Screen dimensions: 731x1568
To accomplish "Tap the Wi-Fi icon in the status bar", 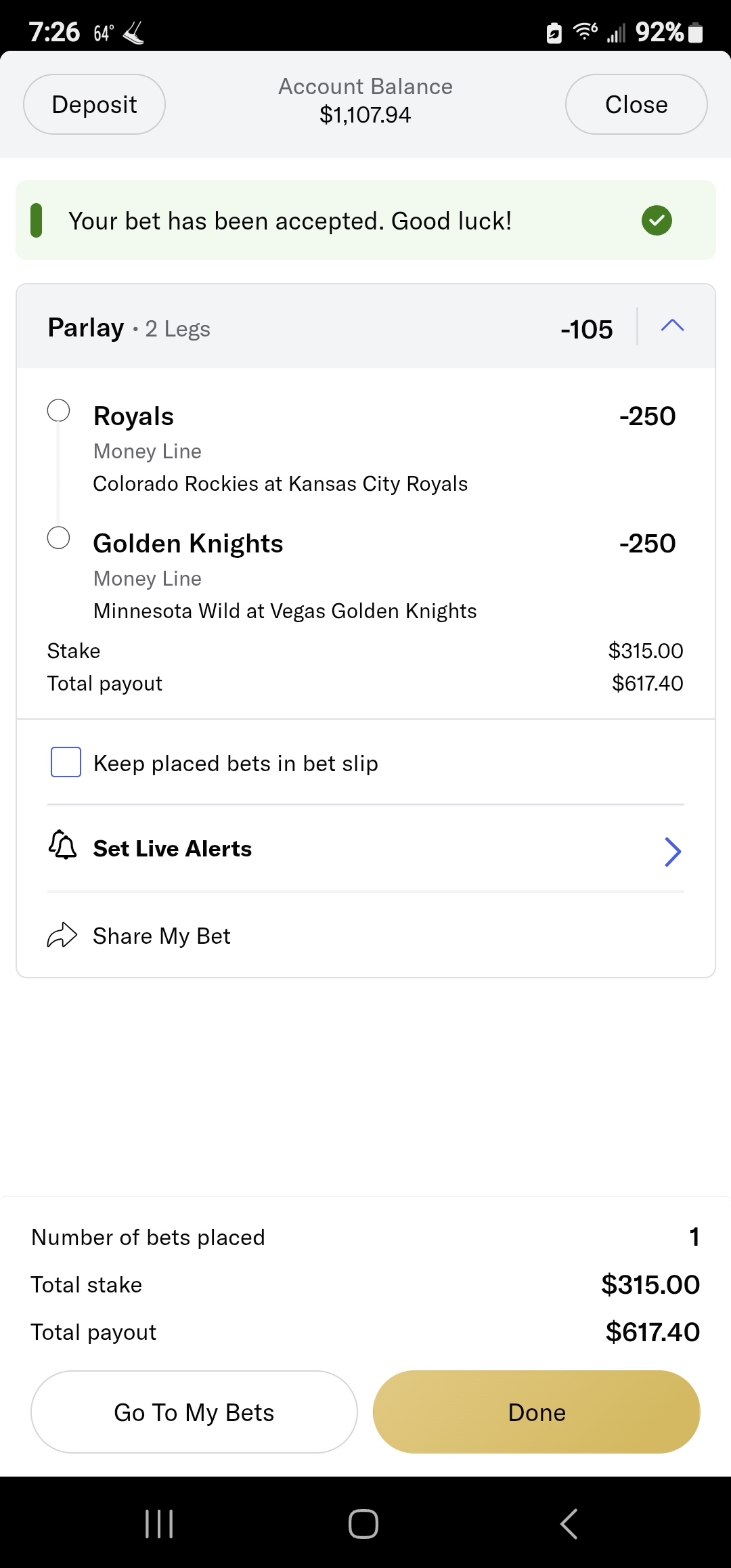I will point(585,31).
